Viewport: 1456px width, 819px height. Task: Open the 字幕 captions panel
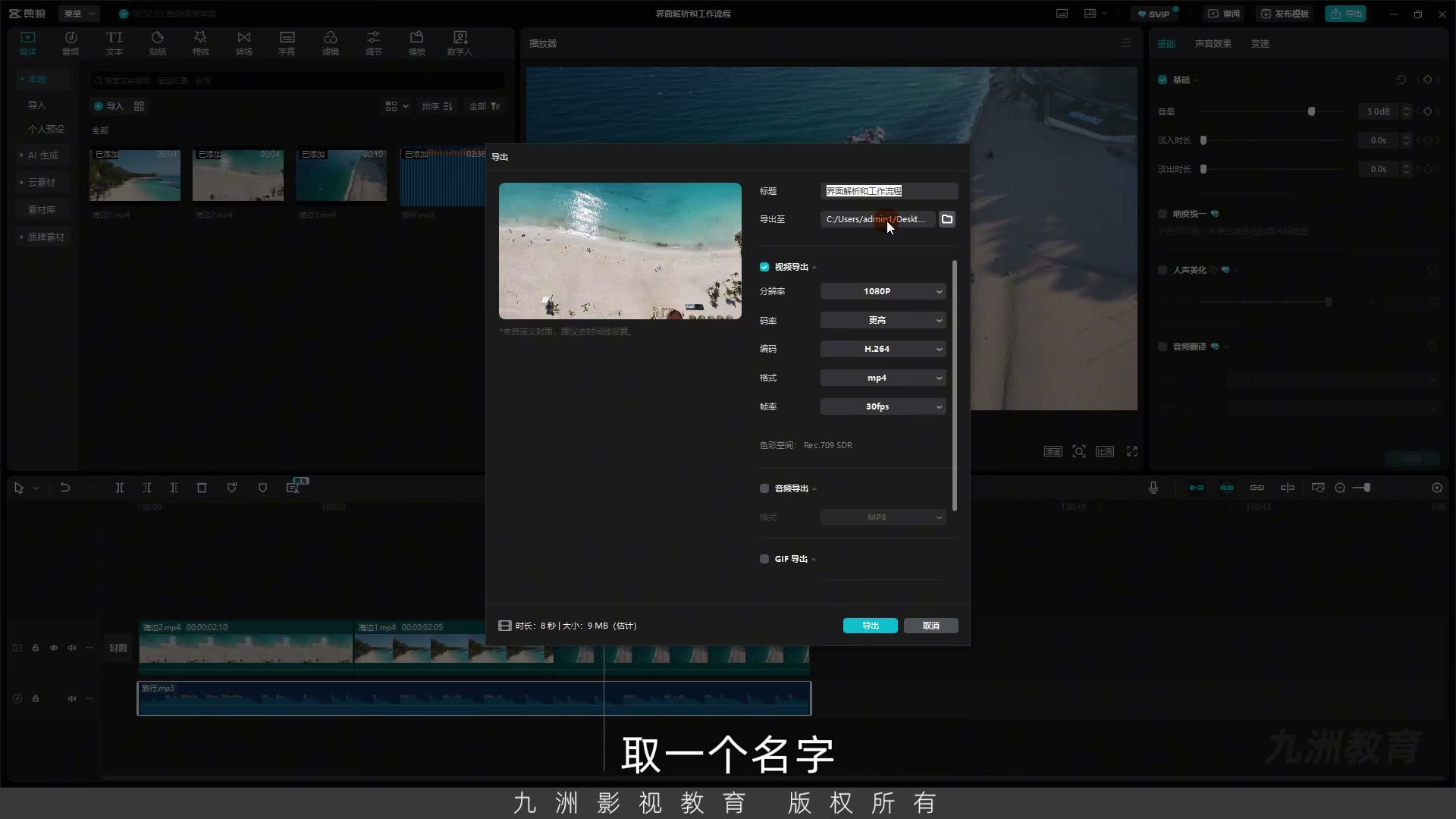click(287, 43)
